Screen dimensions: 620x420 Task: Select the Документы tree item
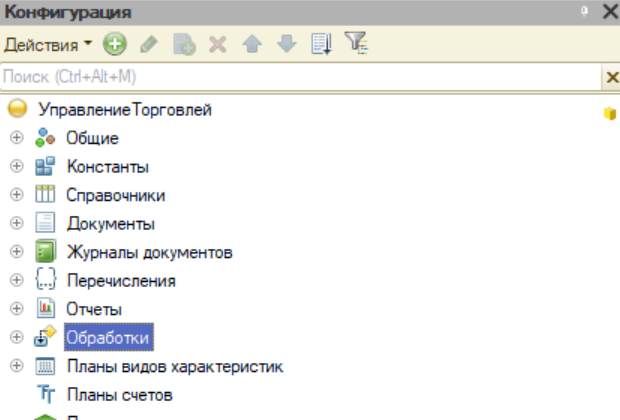111,224
